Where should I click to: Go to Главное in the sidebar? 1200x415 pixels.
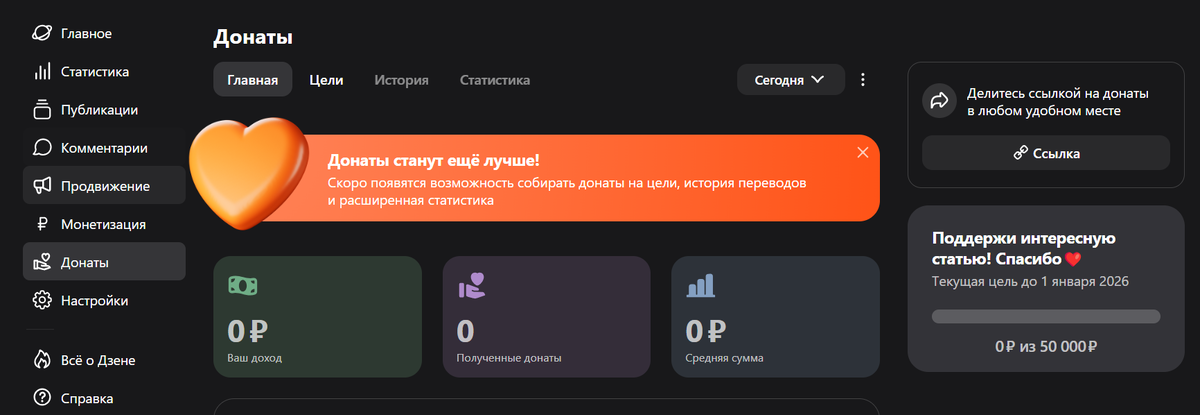(104, 34)
